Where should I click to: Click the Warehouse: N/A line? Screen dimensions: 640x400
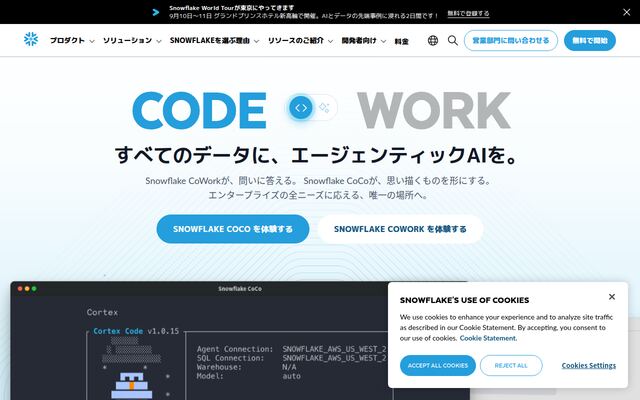click(x=246, y=367)
